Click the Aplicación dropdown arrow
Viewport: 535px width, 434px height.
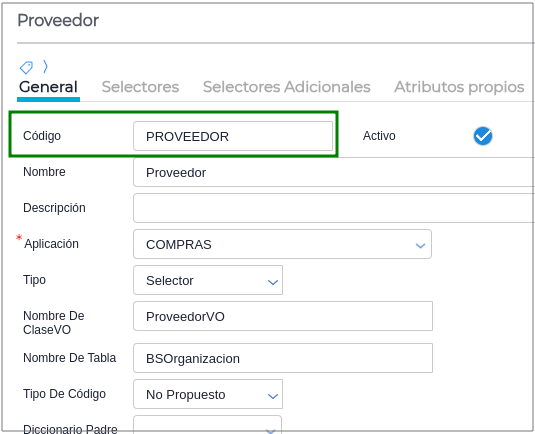[420, 245]
